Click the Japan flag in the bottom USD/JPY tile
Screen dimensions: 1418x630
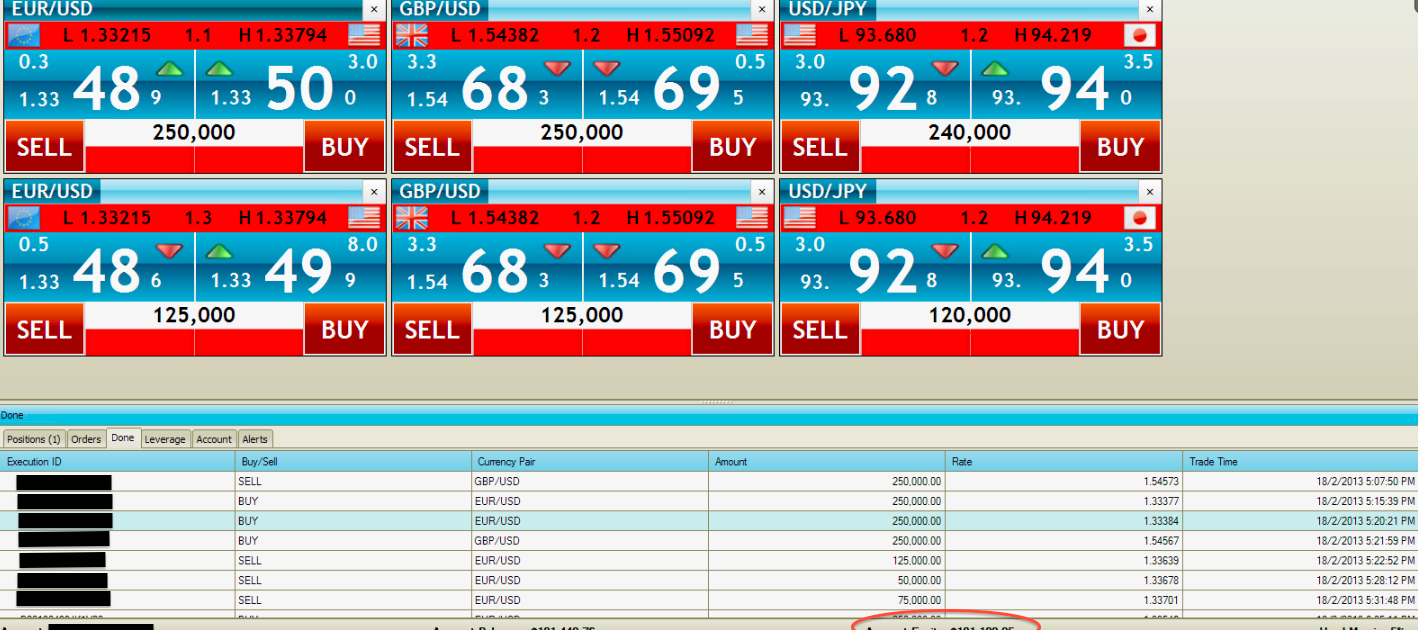[1140, 218]
